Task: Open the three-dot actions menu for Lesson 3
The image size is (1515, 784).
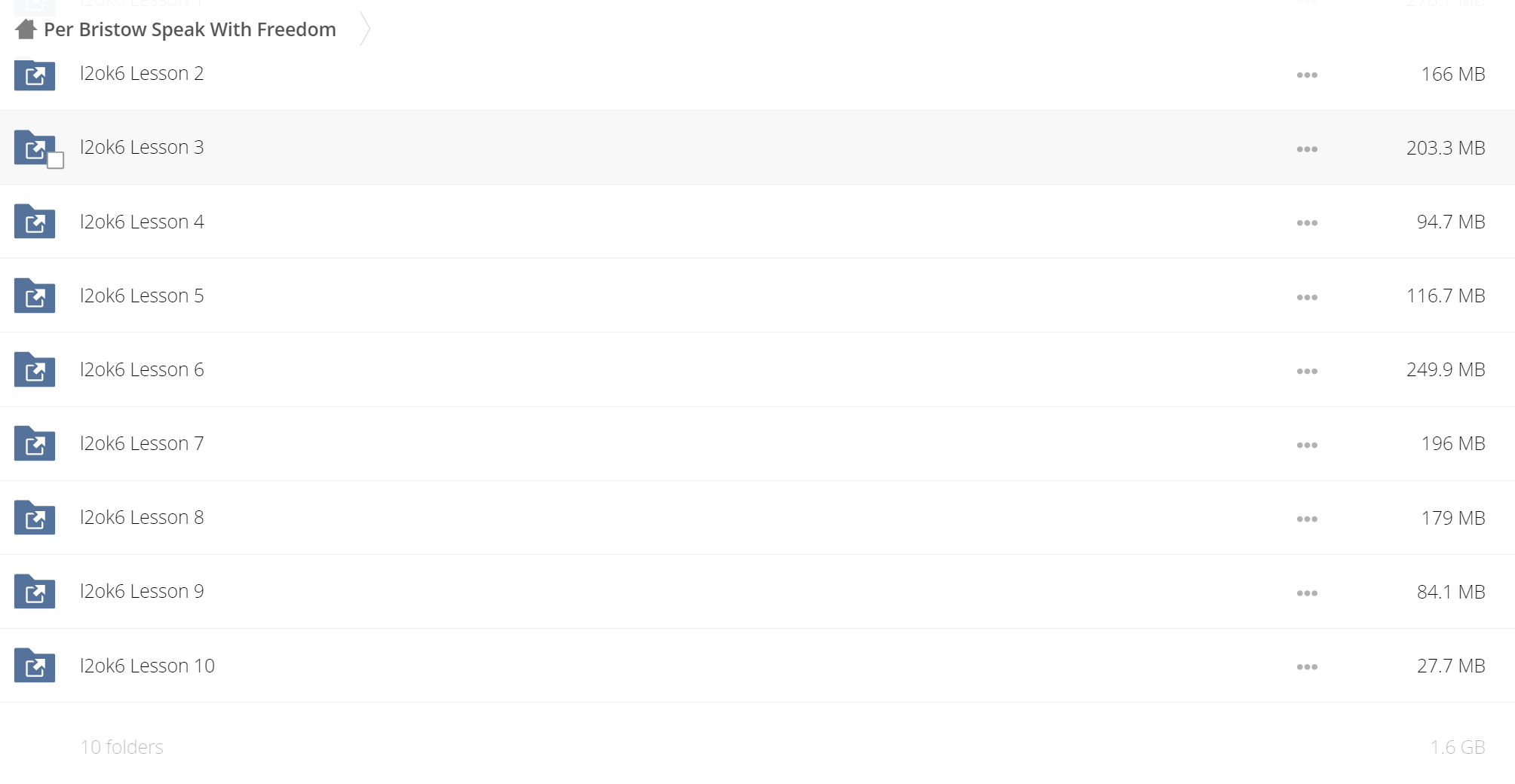Action: [1307, 149]
